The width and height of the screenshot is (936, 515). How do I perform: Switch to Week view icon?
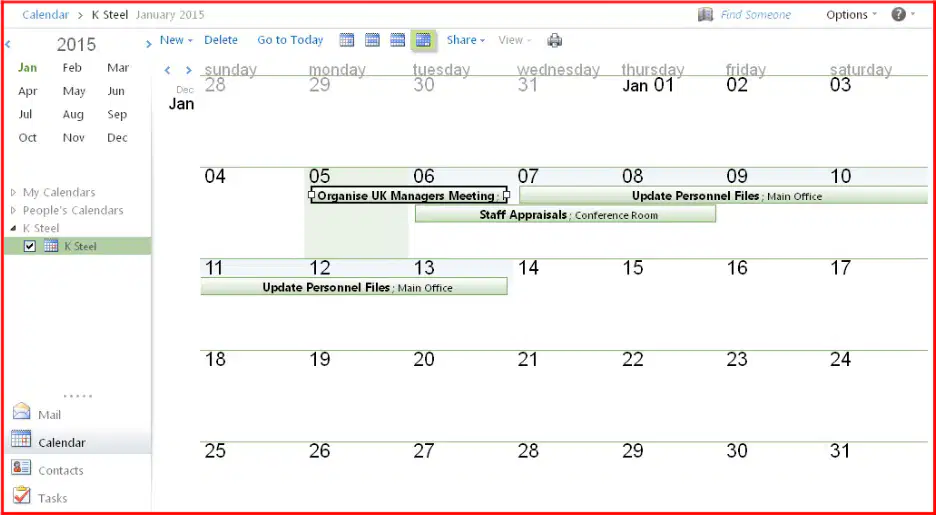pos(398,40)
